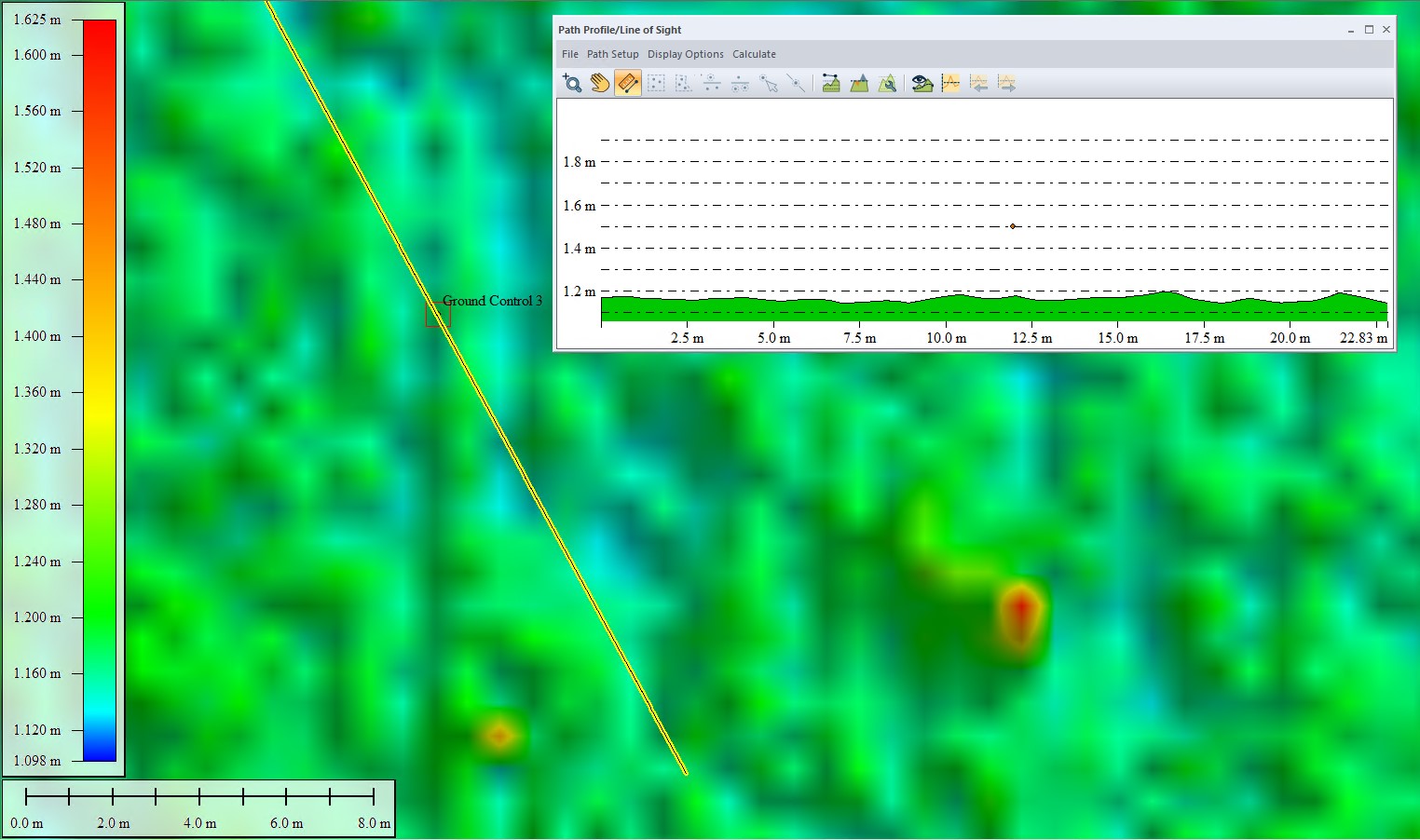Click the select points below line icon
Image resolution: width=1420 pixels, height=840 pixels.
740,84
